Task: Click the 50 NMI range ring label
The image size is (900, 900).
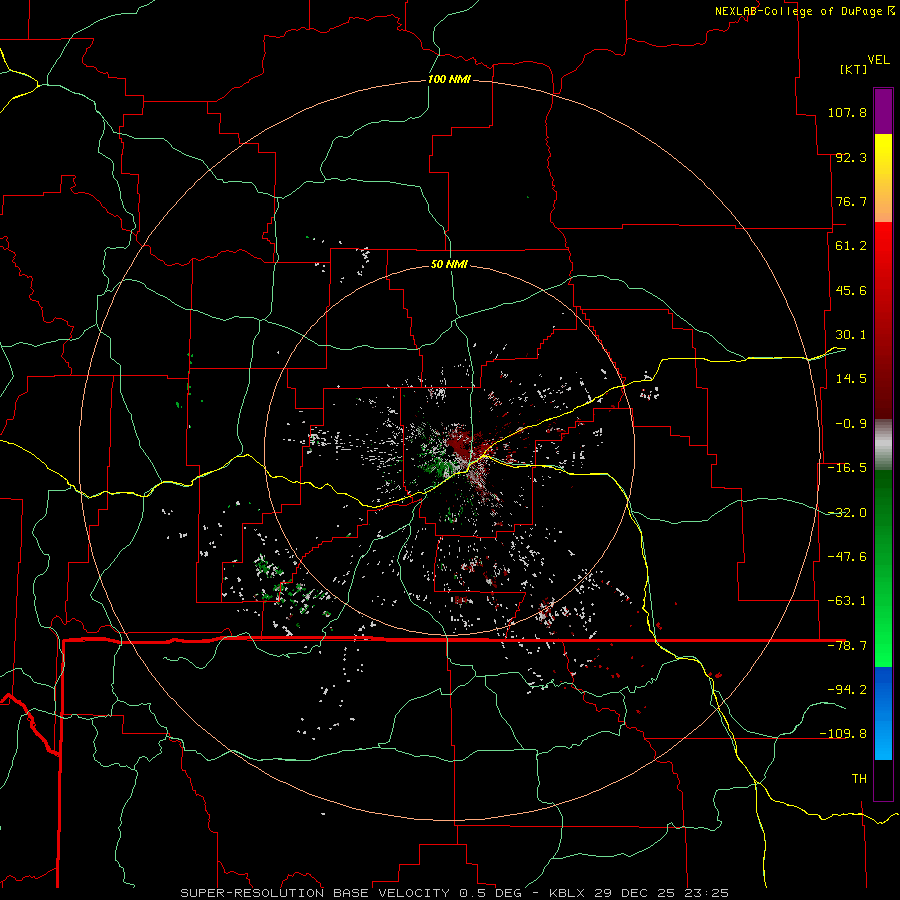Action: [449, 264]
